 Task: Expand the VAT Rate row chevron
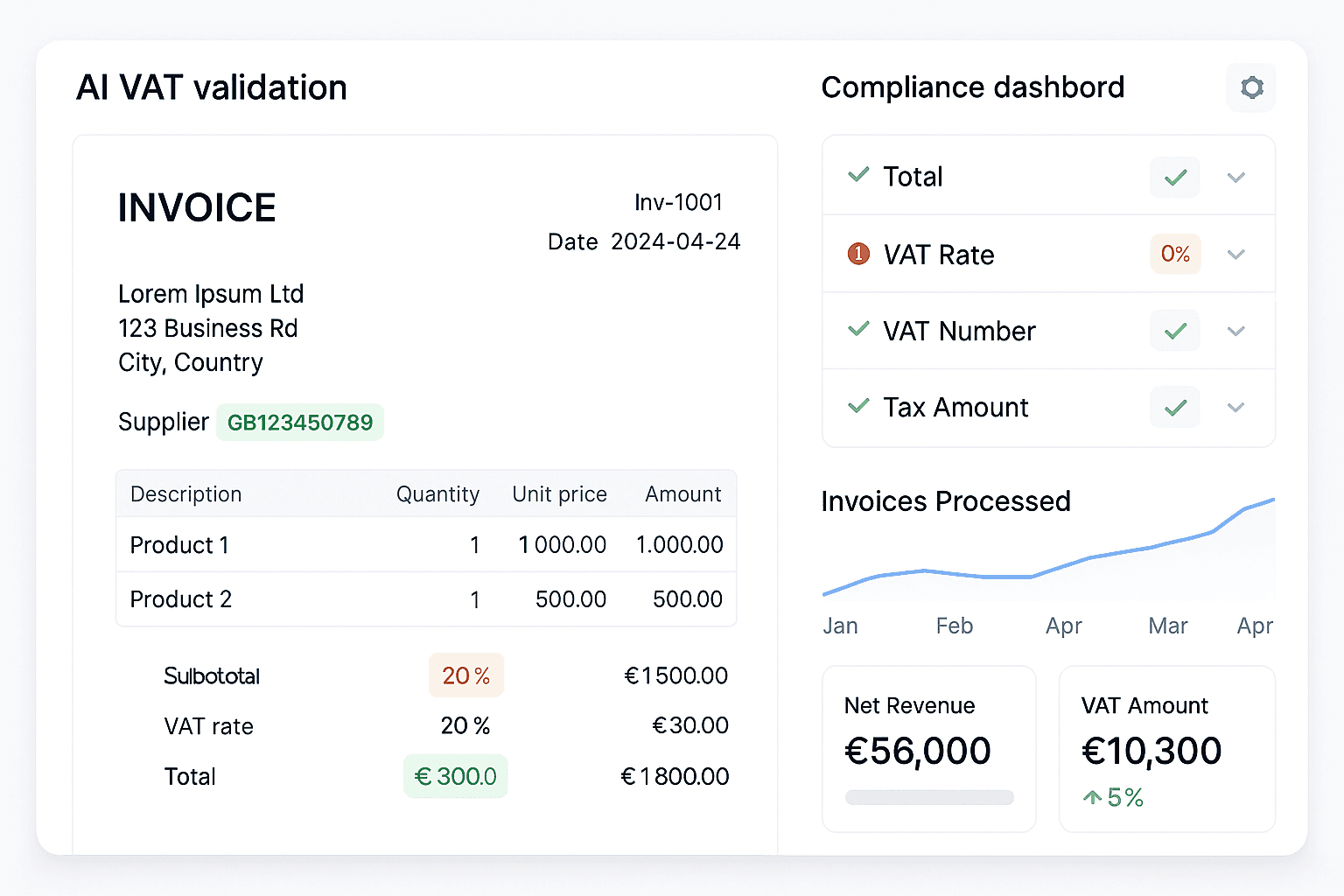(x=1235, y=255)
